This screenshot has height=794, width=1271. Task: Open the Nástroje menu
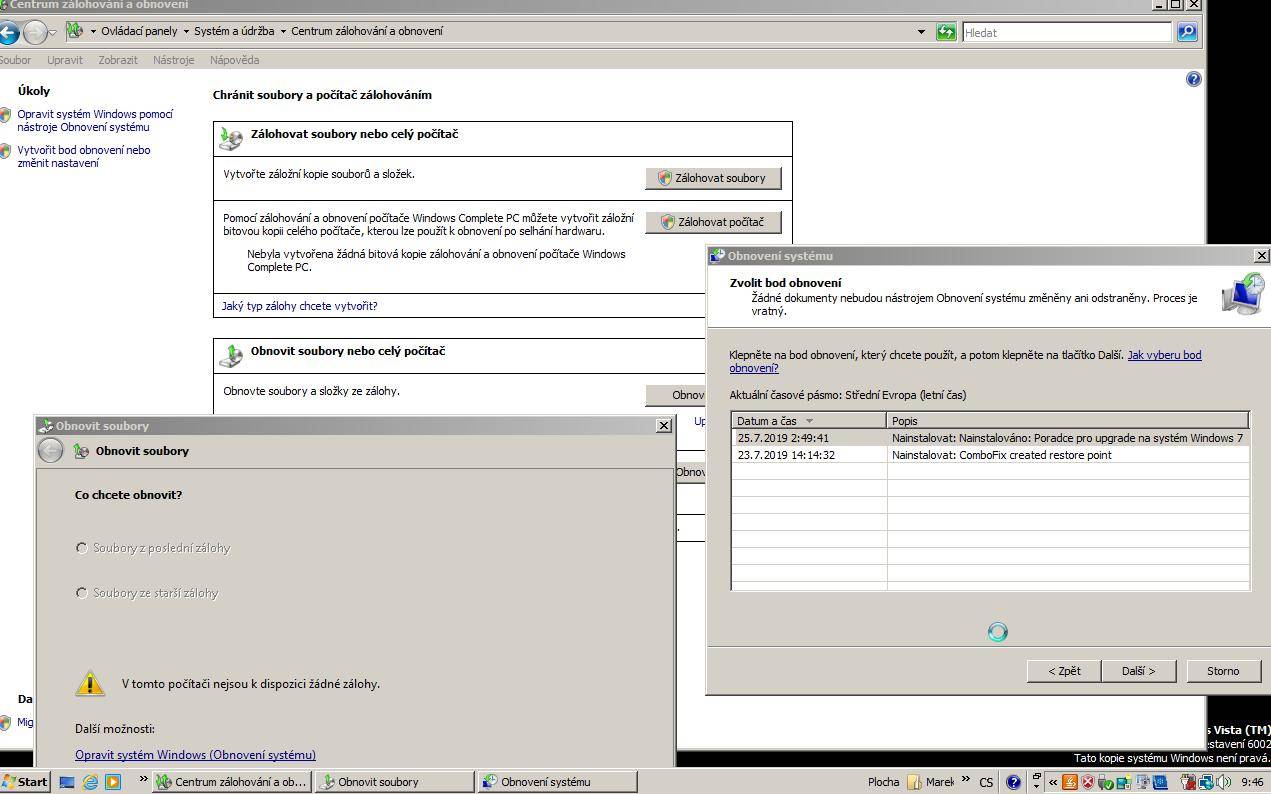pyautogui.click(x=174, y=60)
